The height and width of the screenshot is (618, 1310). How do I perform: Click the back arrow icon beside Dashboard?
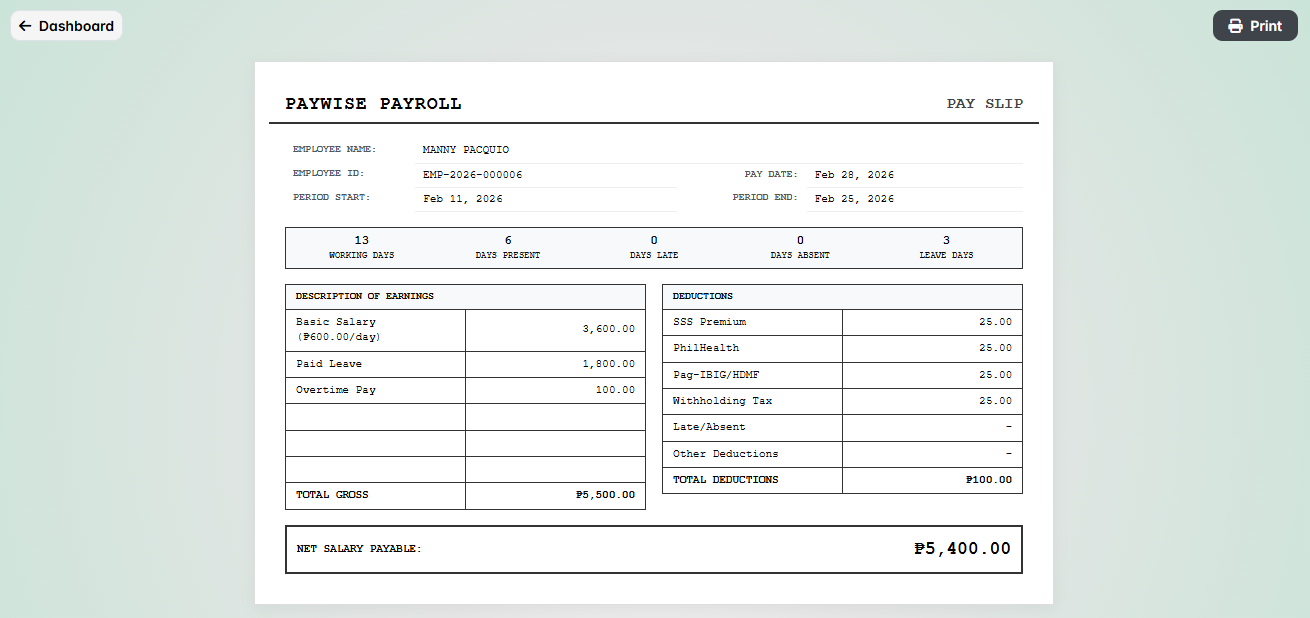pyautogui.click(x=25, y=26)
